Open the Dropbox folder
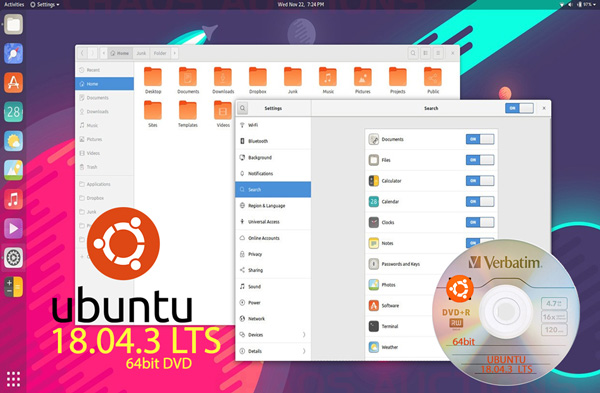The height and width of the screenshot is (393, 600). click(258, 80)
